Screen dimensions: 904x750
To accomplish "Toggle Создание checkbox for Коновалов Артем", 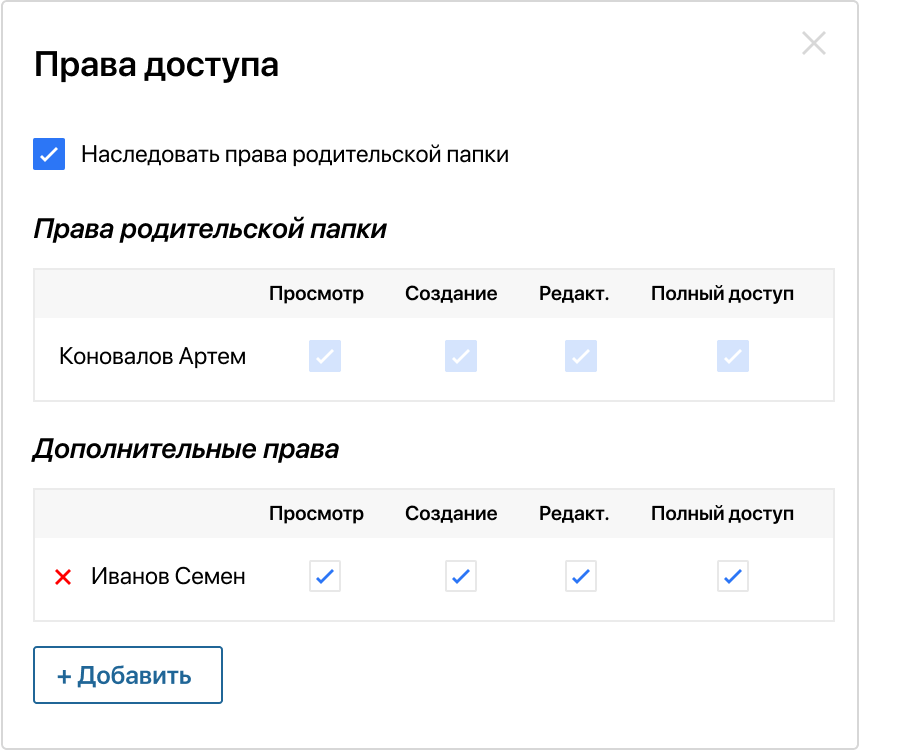I will [461, 356].
